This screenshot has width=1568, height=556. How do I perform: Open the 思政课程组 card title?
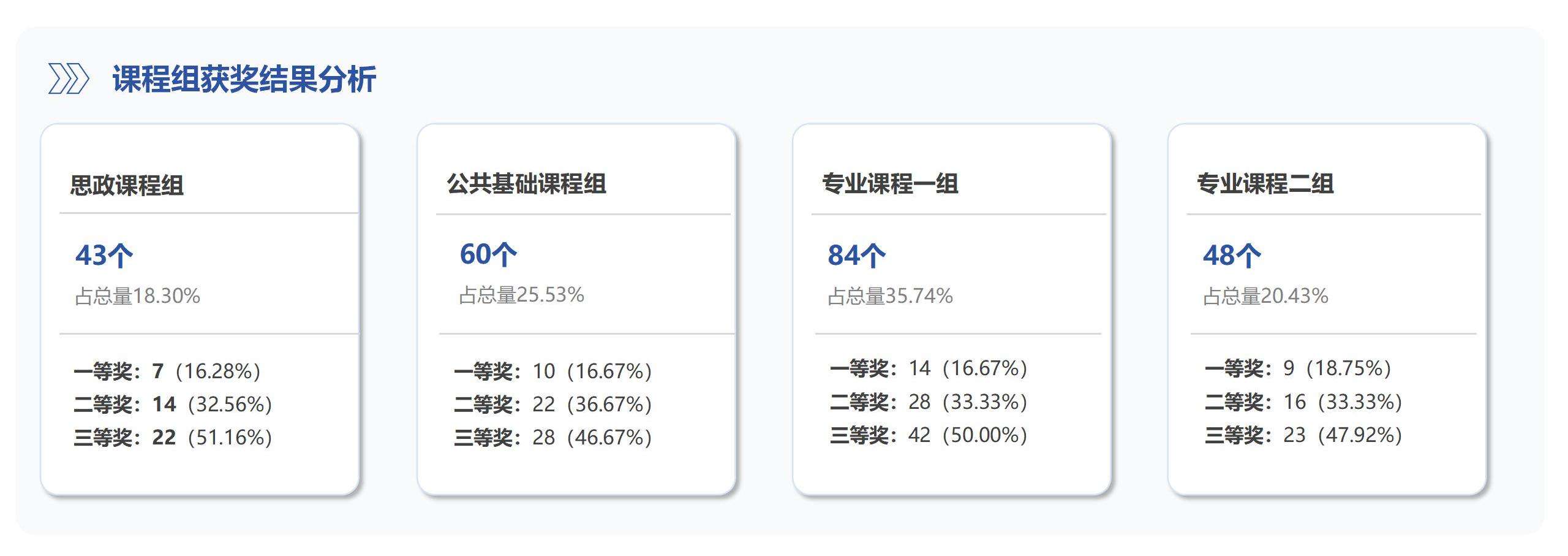(x=127, y=185)
